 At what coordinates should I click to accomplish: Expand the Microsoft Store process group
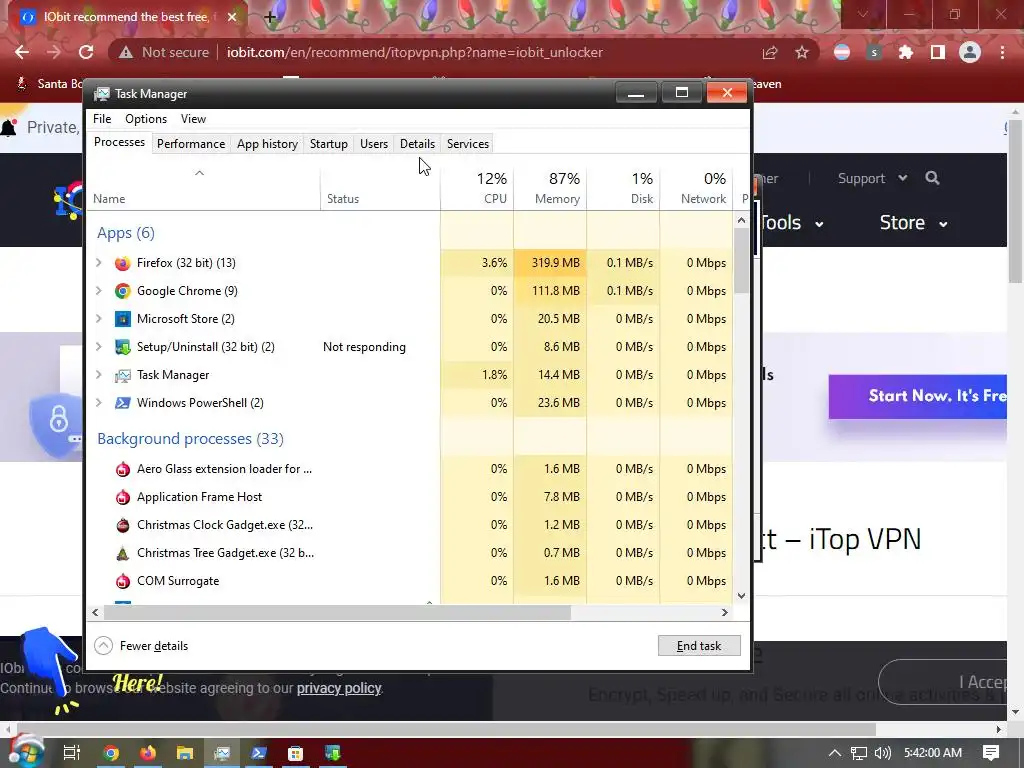pyautogui.click(x=99, y=319)
